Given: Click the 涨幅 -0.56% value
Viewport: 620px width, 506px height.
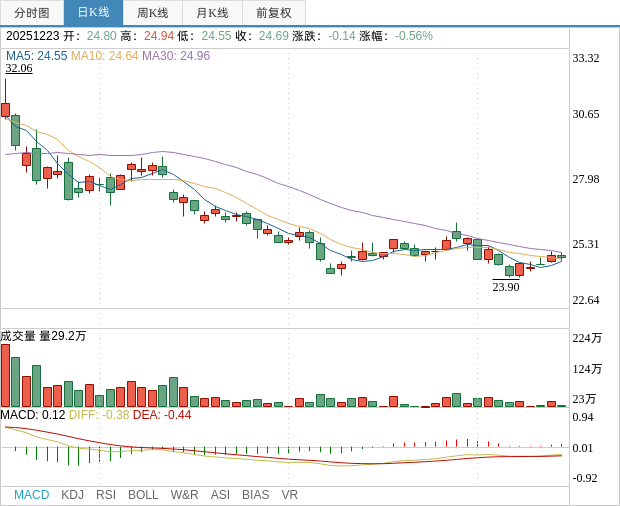Looking at the screenshot, I should (x=396, y=36).
